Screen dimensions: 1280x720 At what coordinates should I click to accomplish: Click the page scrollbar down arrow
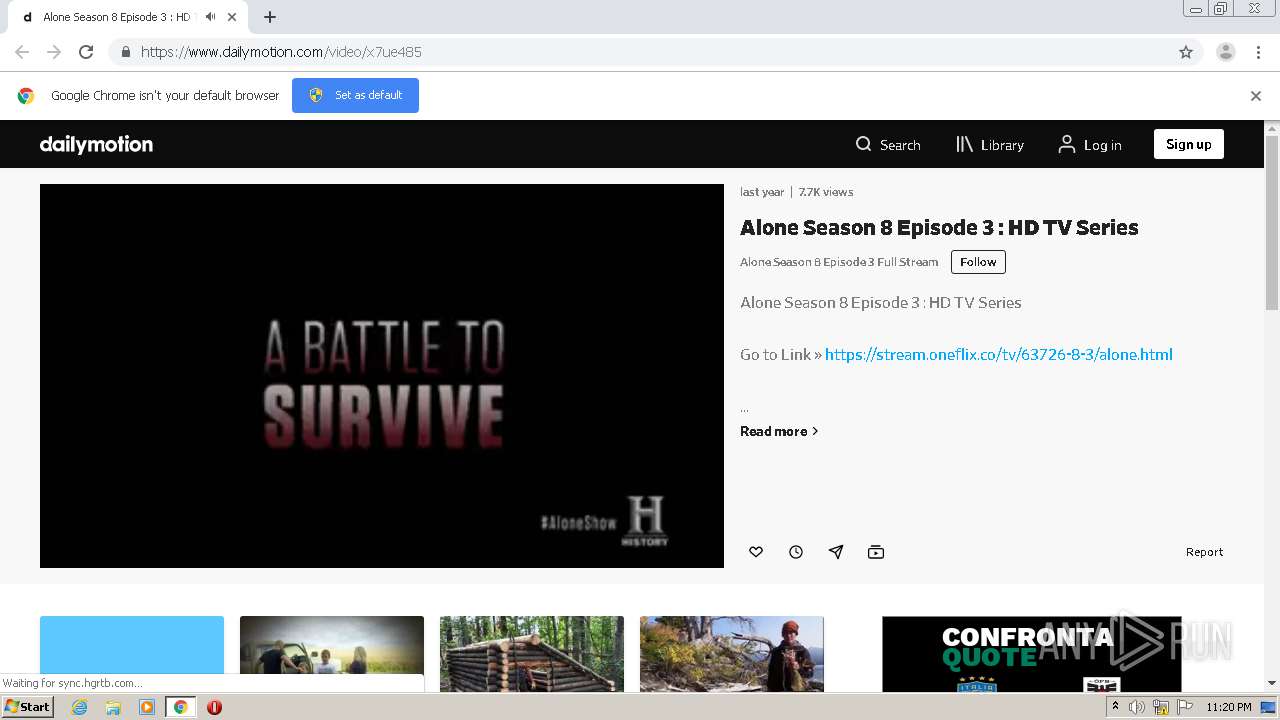coord(1272,684)
